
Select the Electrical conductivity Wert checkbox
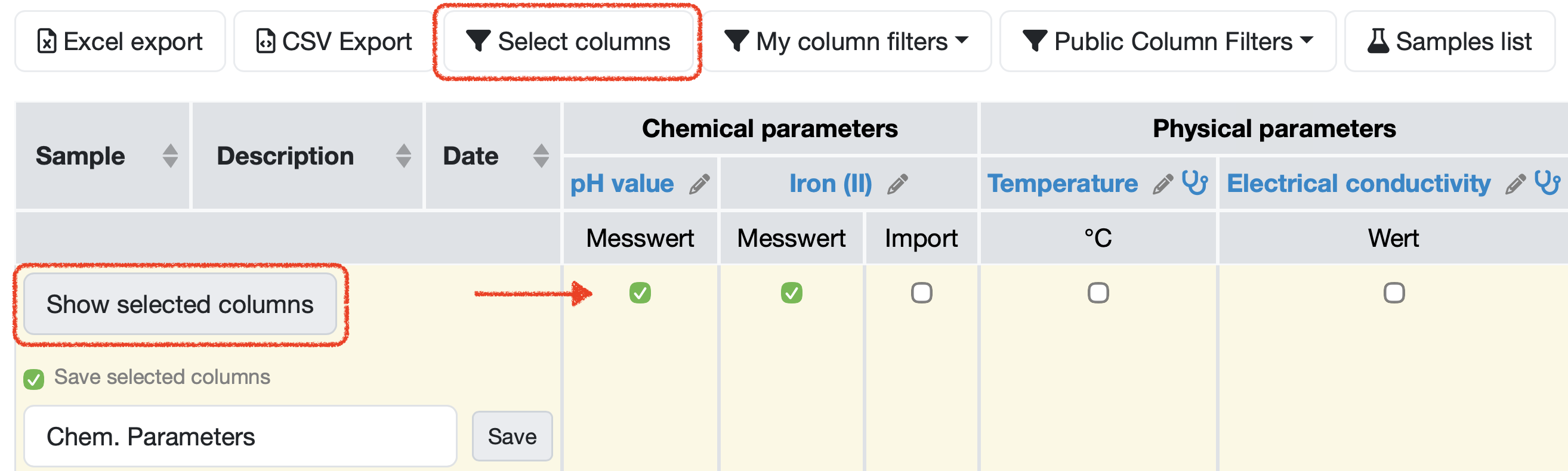pos(1394,293)
